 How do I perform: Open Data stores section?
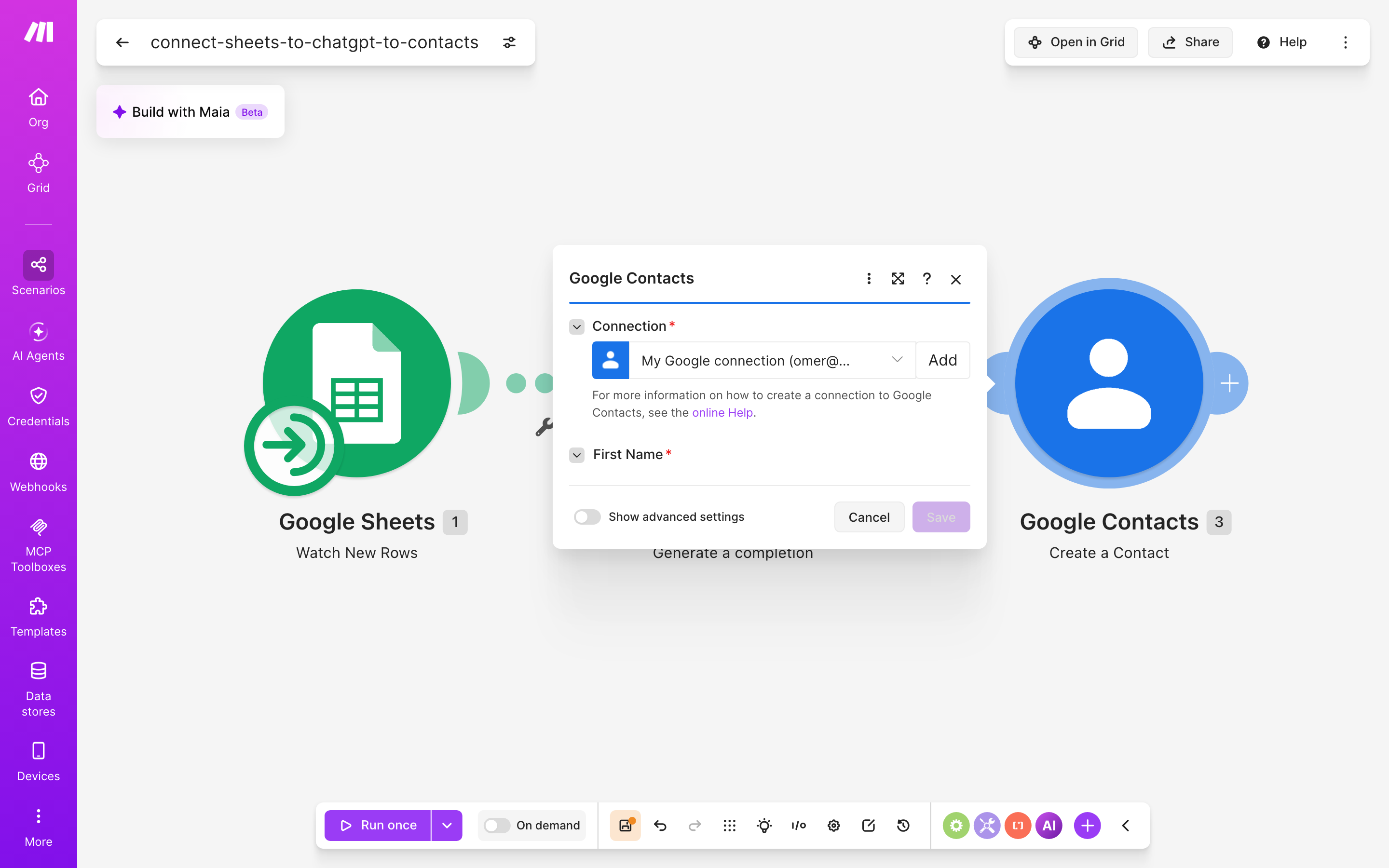[x=39, y=689]
